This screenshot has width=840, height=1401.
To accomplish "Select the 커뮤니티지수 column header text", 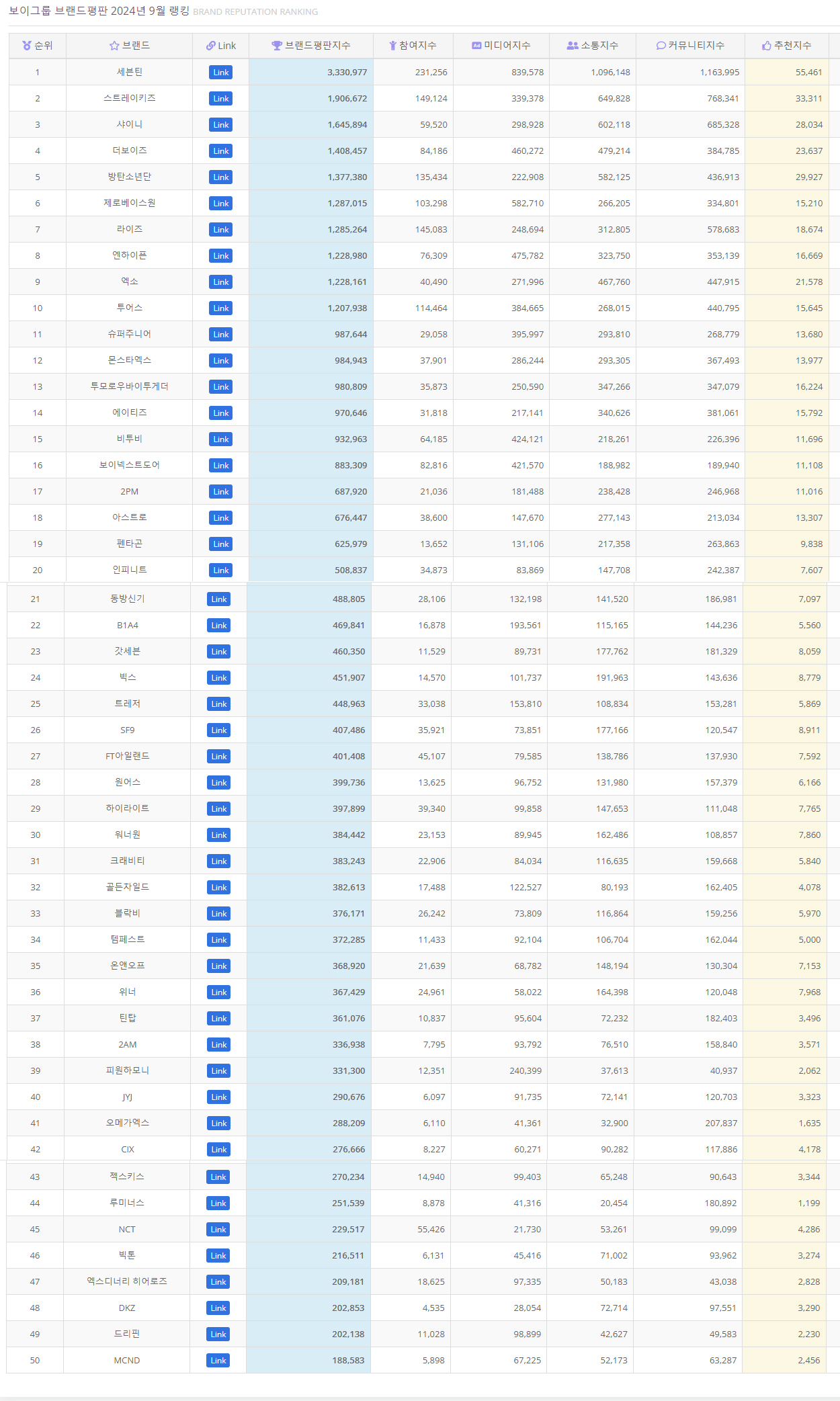I will click(696, 46).
